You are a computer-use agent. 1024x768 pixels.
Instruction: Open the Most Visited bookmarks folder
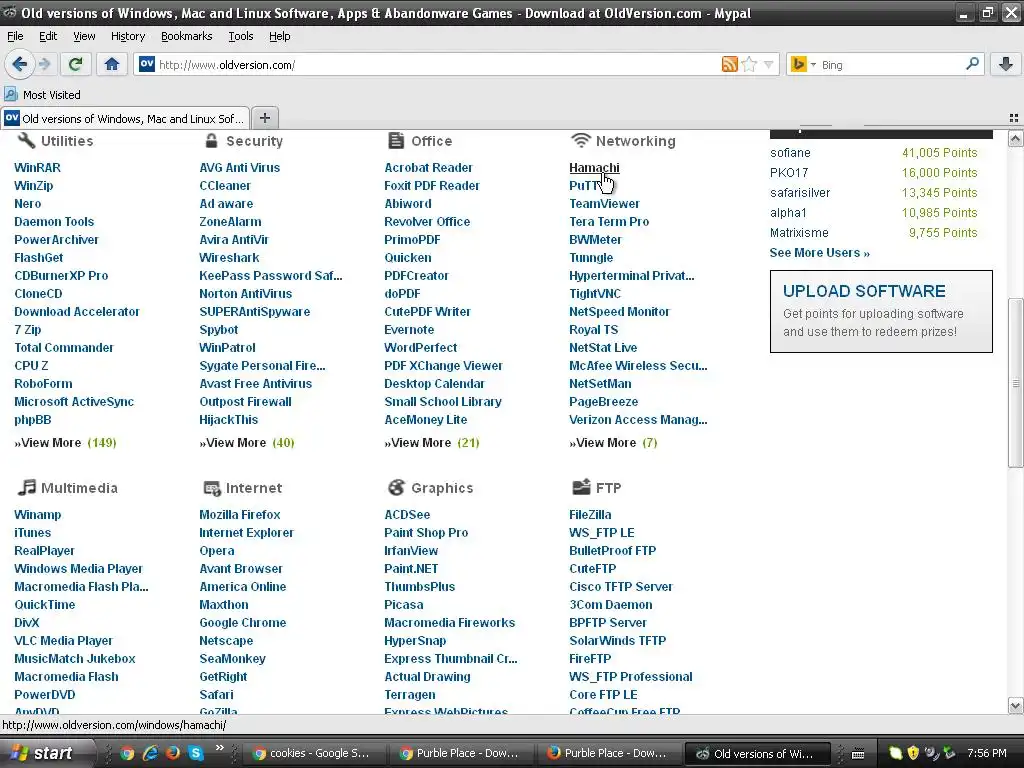42,95
